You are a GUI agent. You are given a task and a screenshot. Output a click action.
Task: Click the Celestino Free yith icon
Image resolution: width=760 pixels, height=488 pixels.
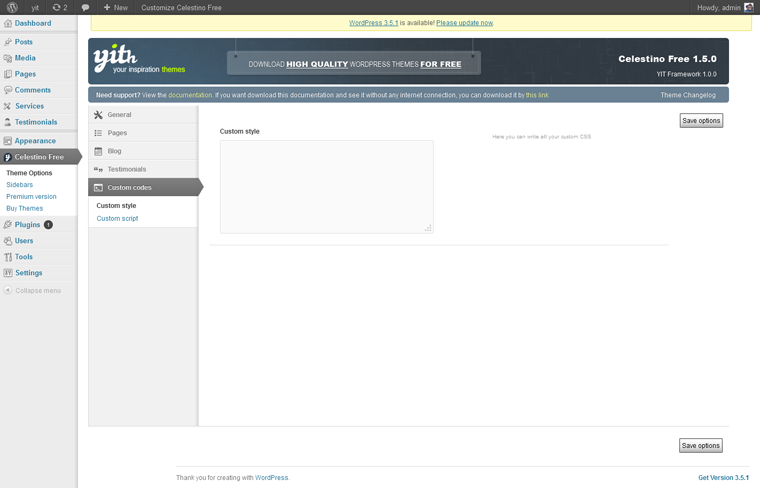(8, 157)
